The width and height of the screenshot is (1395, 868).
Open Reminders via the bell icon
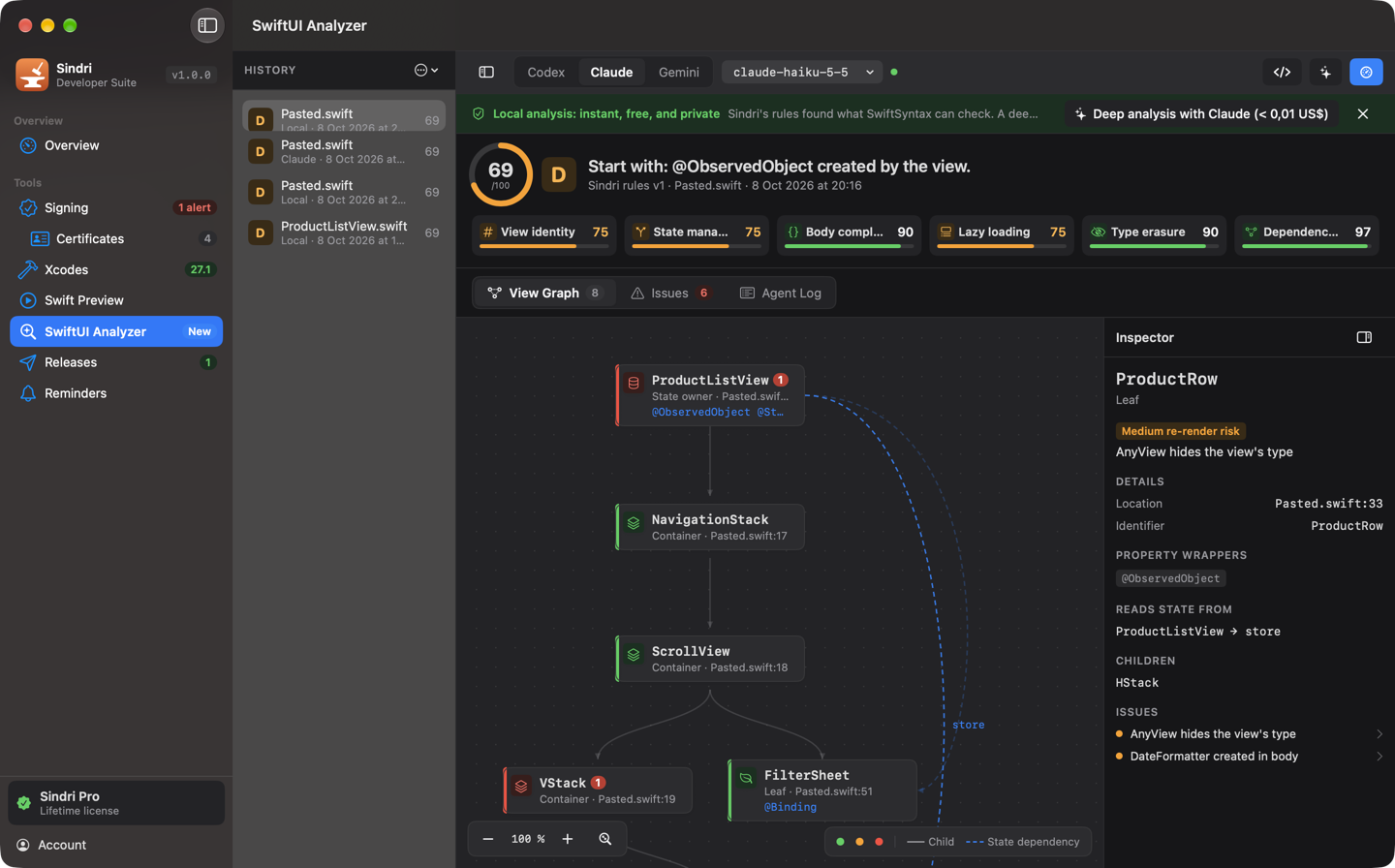[x=28, y=393]
